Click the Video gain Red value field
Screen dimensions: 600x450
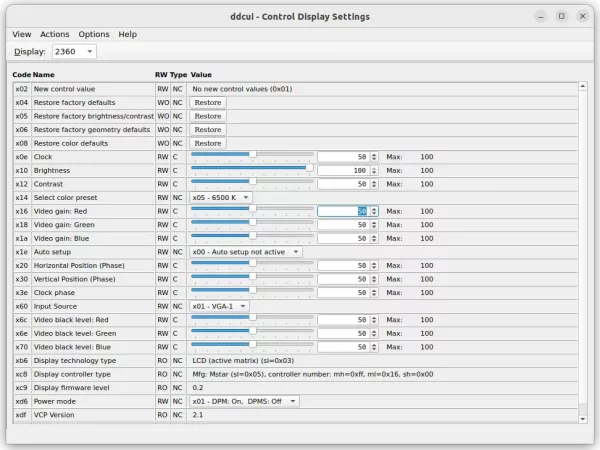click(x=344, y=211)
